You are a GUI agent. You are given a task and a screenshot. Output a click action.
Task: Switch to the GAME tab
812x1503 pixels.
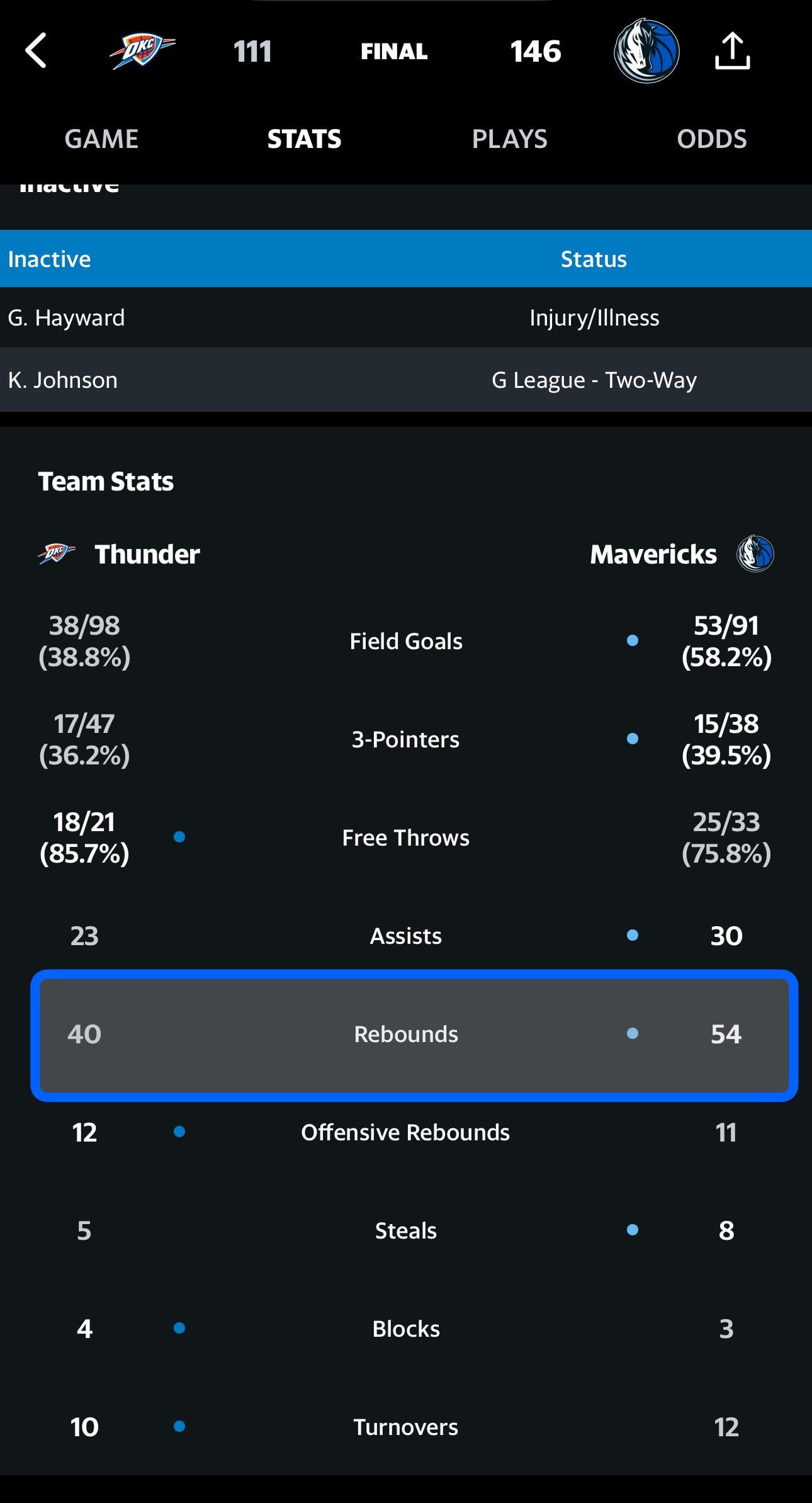(101, 139)
